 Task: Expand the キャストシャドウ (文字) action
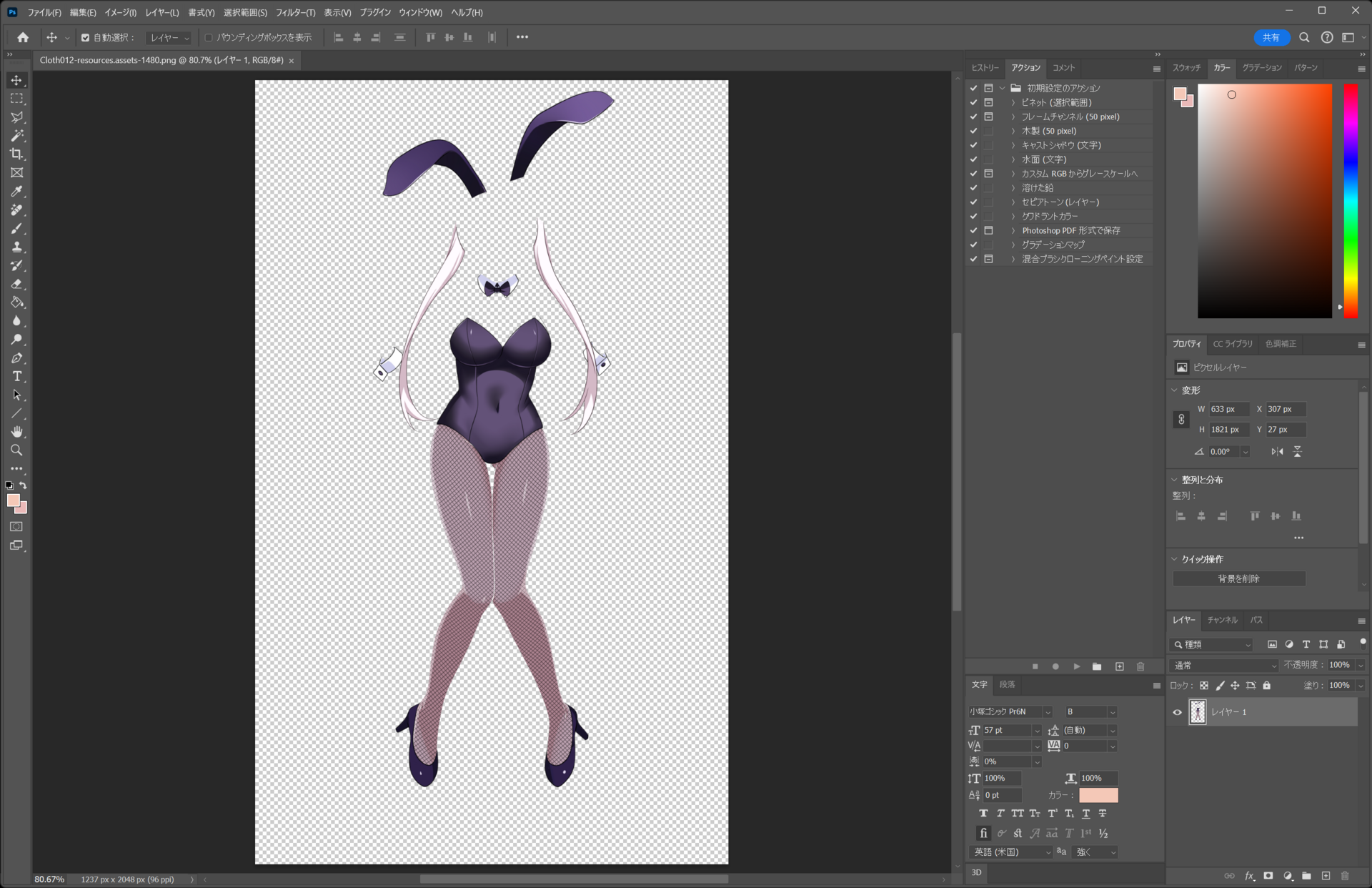coord(1013,145)
